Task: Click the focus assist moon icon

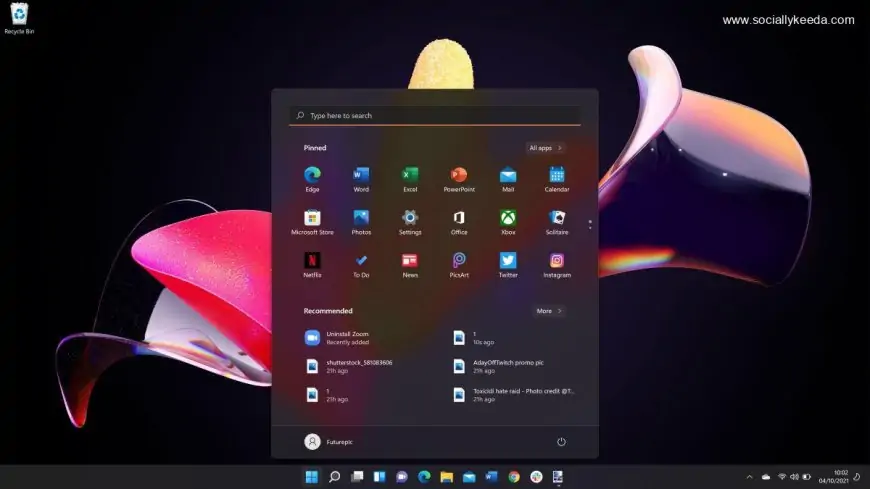Action: coord(857,477)
